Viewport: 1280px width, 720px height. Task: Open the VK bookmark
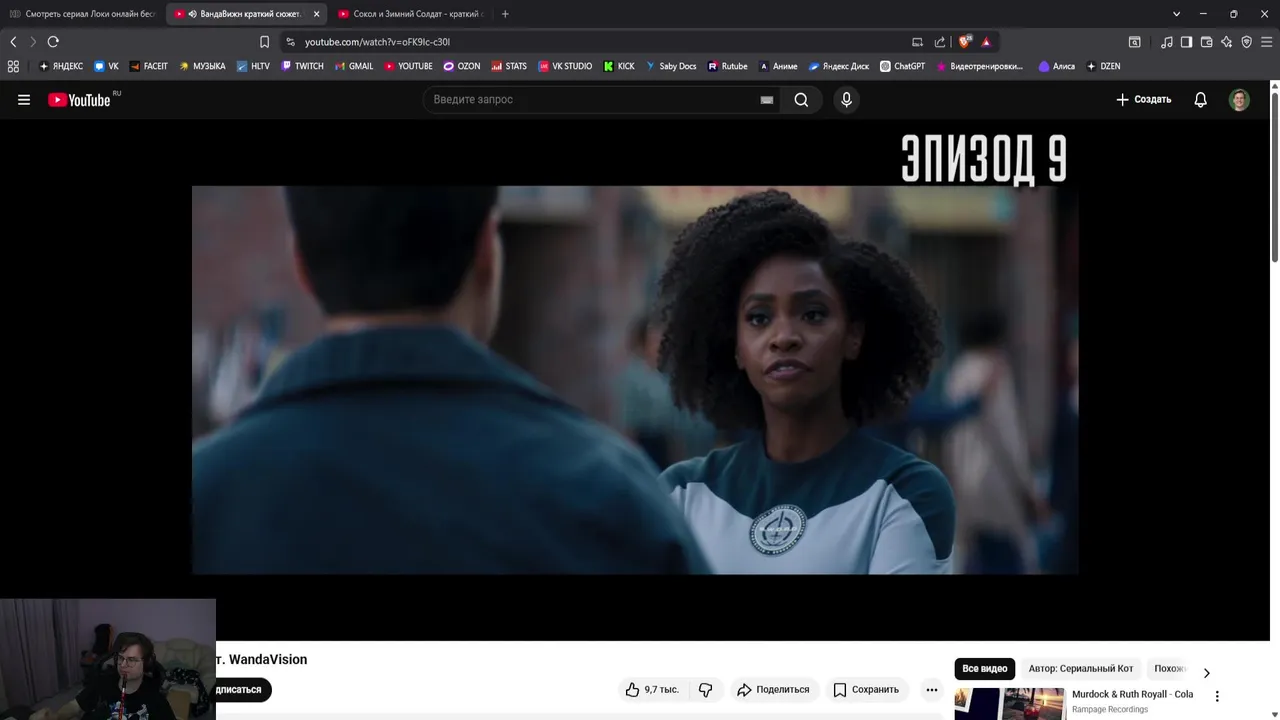(x=106, y=66)
